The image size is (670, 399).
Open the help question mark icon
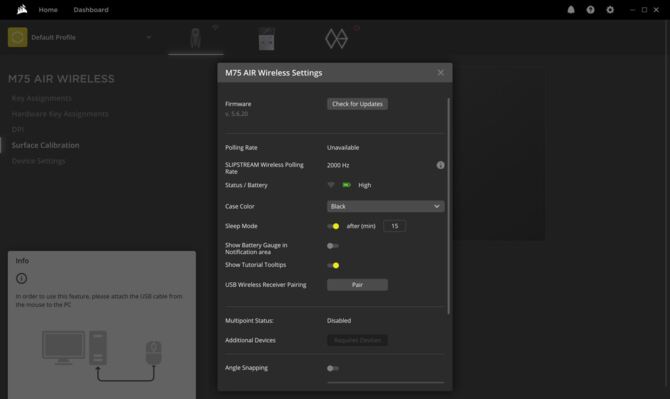(x=590, y=9)
